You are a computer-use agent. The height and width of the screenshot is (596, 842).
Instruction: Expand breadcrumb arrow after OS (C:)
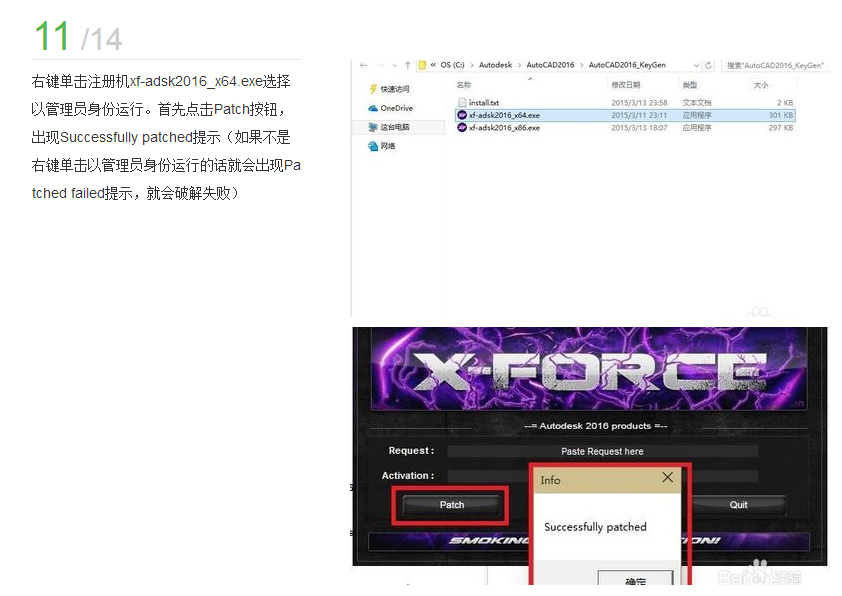(x=471, y=66)
